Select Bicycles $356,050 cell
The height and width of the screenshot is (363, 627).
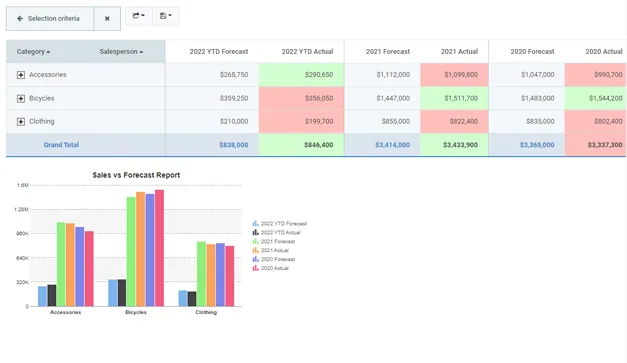click(x=302, y=98)
